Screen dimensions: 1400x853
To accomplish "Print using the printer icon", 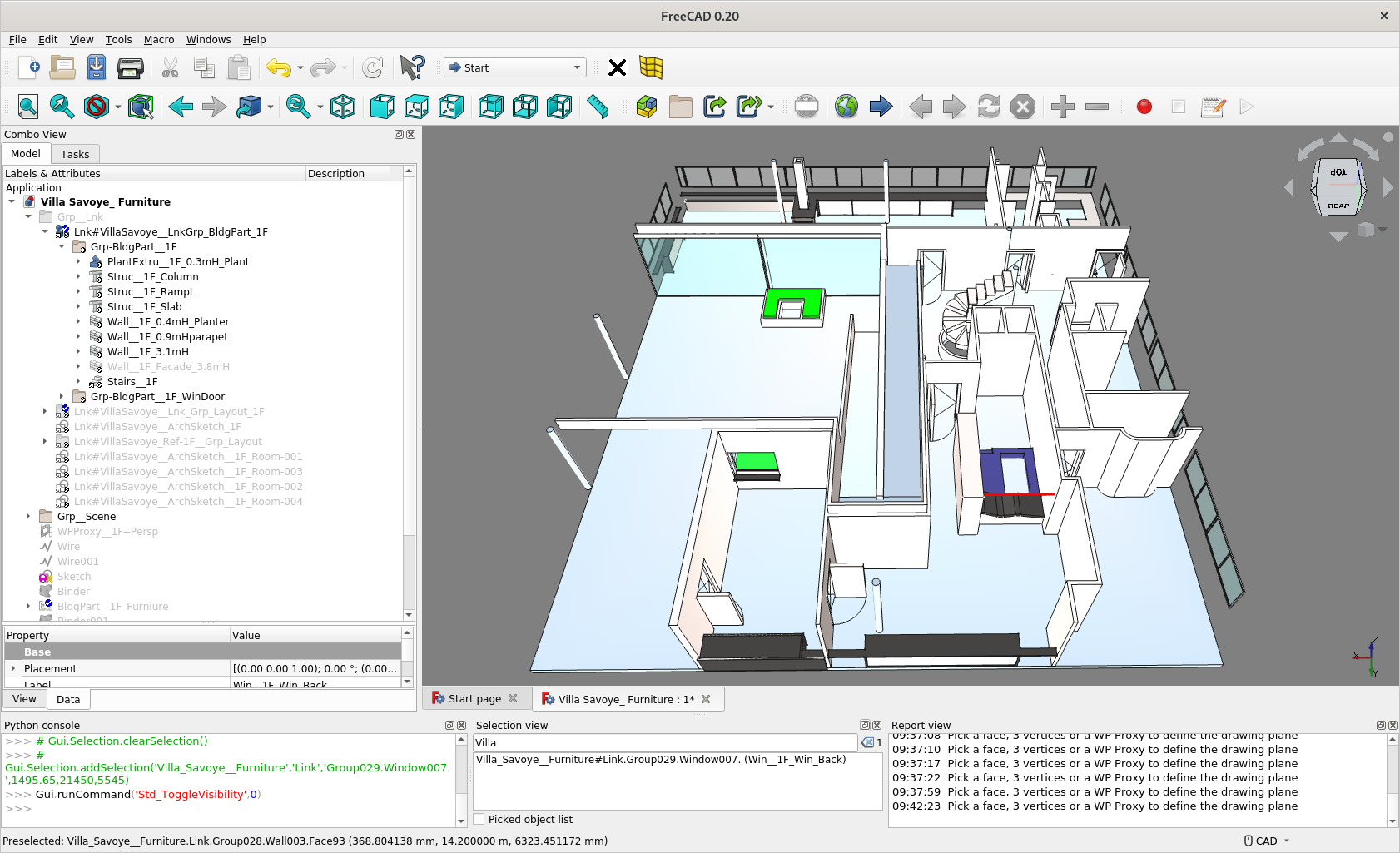I will [131, 67].
